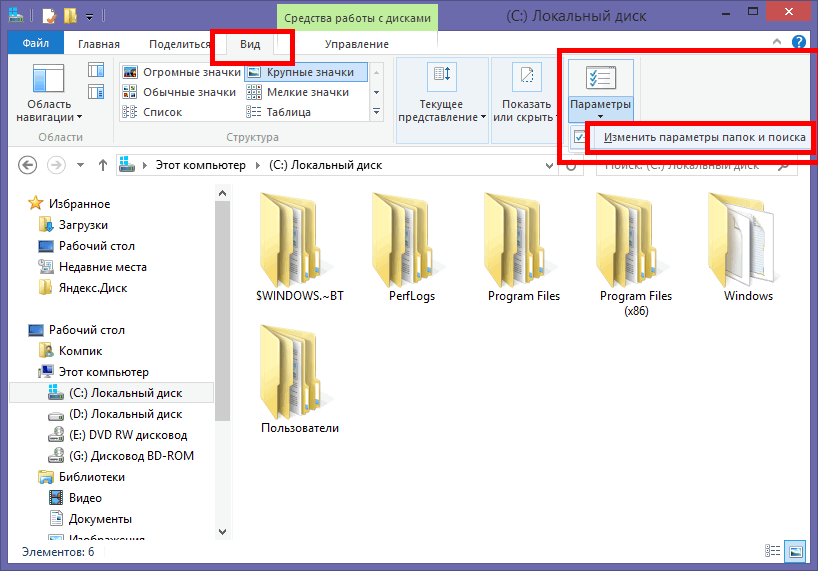
Task: Select (E:) DVD RW дисковод
Action: tap(128, 435)
